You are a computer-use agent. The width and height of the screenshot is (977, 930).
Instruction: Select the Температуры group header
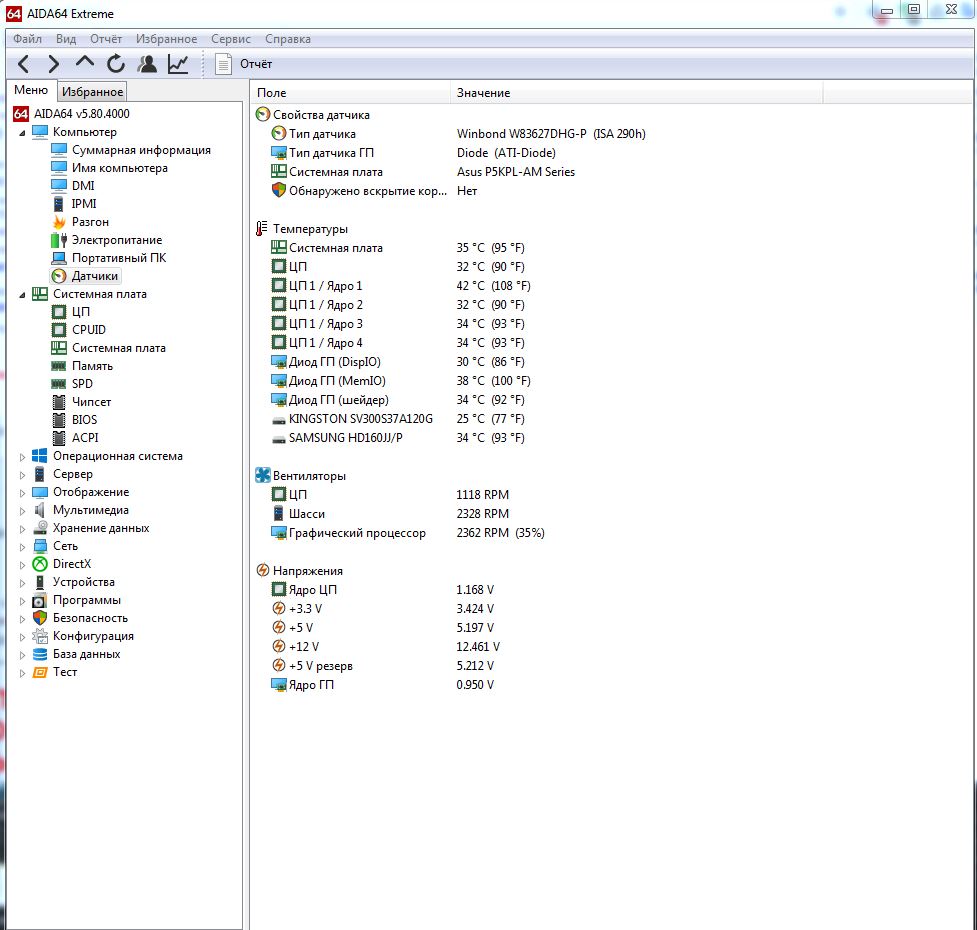click(x=302, y=229)
